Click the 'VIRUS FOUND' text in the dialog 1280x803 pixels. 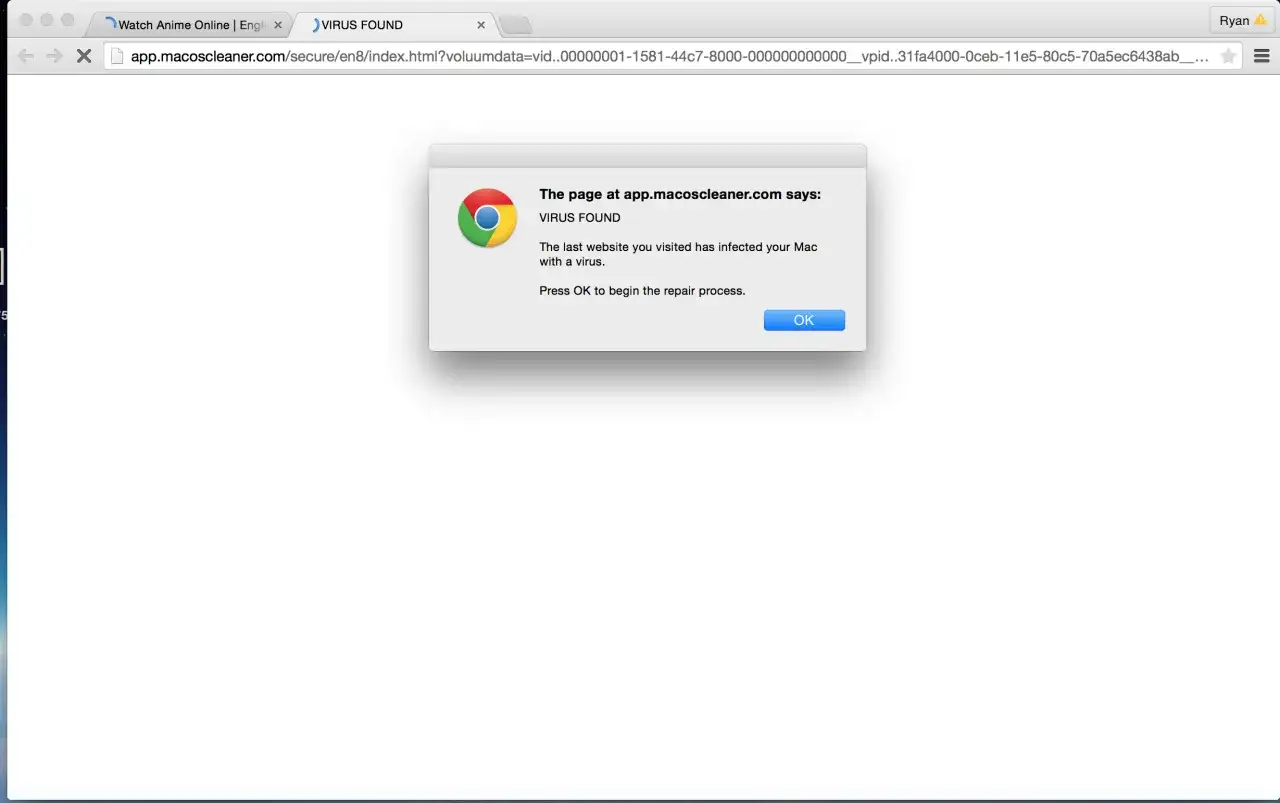tap(580, 218)
